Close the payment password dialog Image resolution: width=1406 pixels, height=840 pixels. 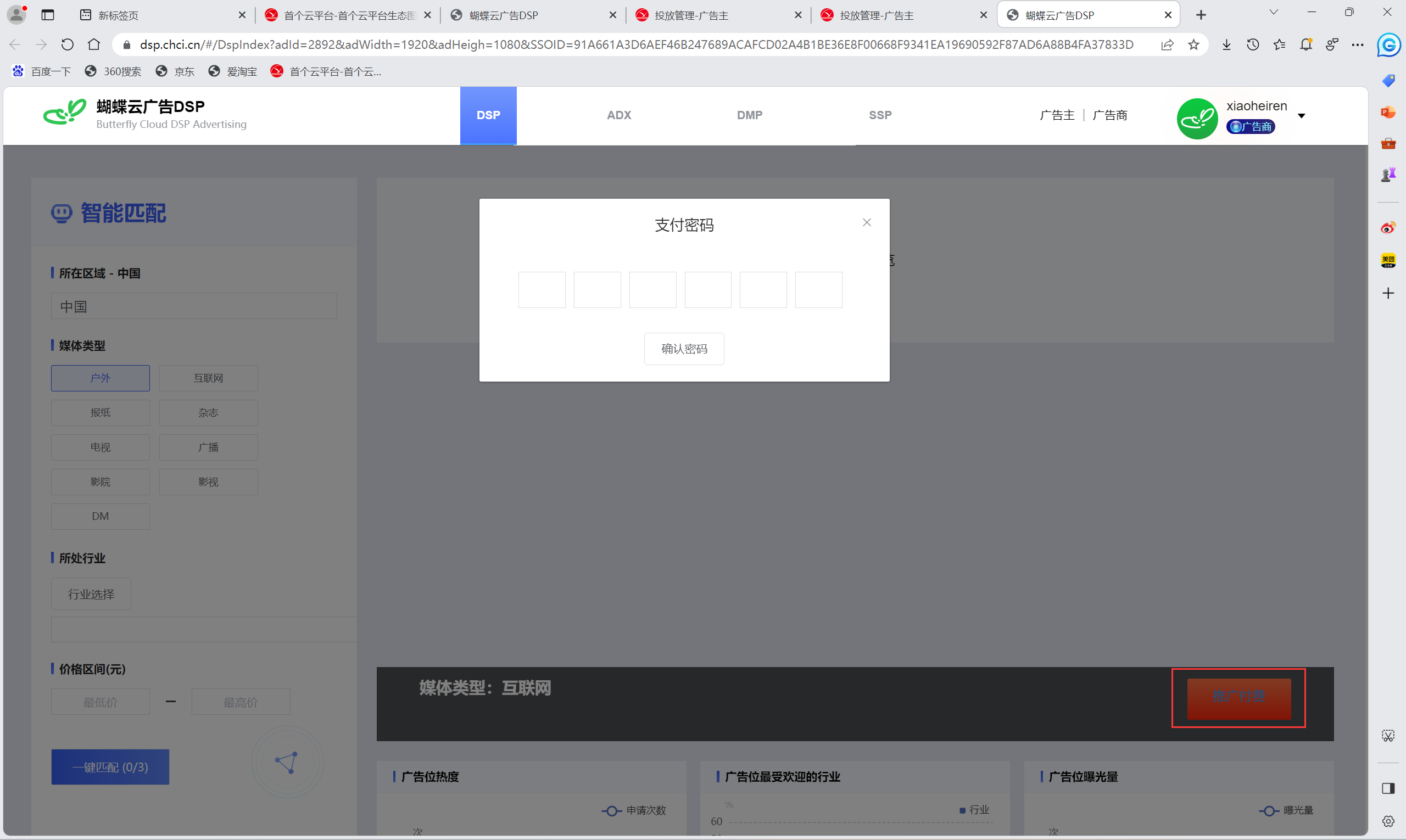point(866,222)
